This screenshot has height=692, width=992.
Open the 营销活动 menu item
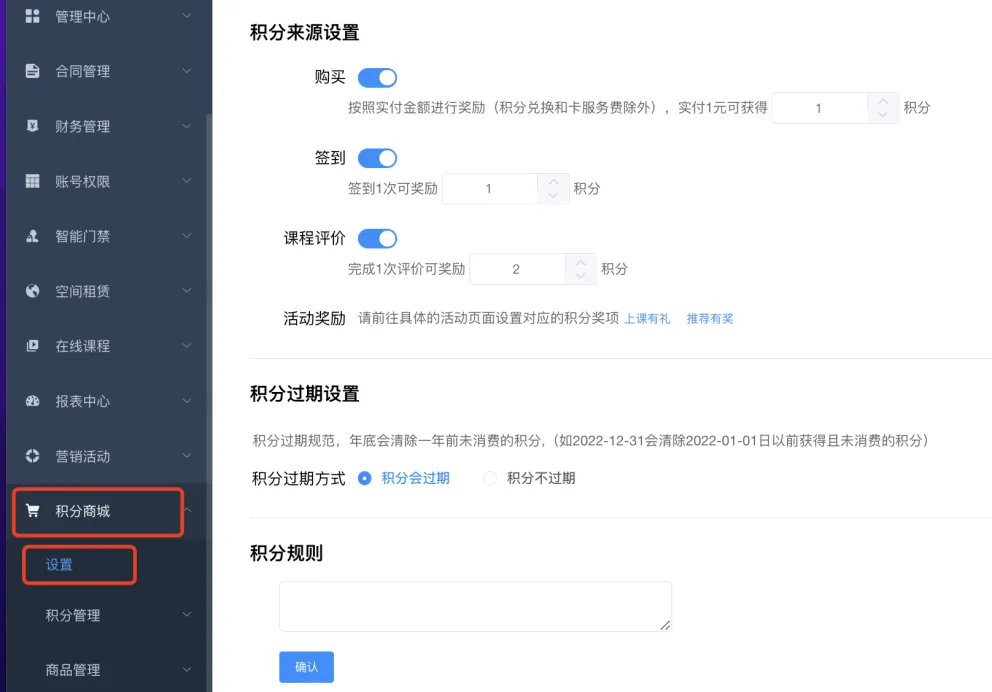pyautogui.click(x=83, y=456)
